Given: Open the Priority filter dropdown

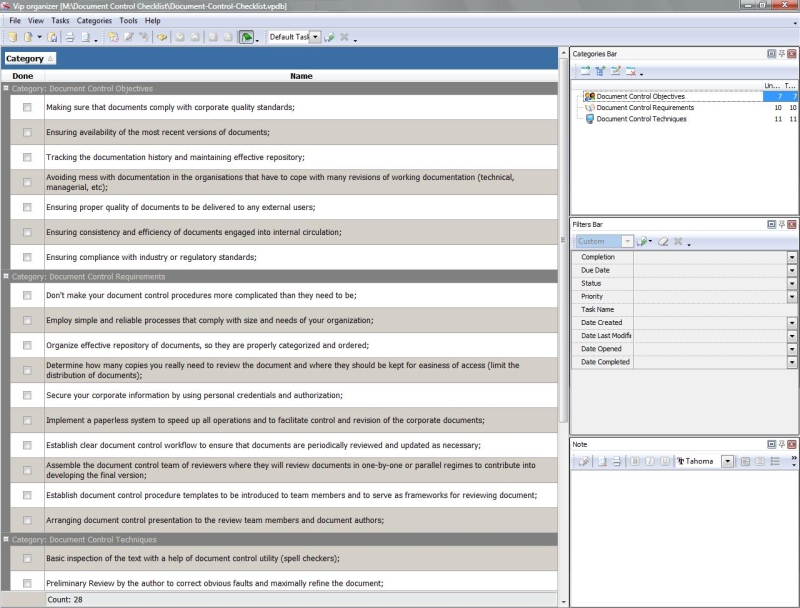Looking at the screenshot, I should pyautogui.click(x=792, y=297).
